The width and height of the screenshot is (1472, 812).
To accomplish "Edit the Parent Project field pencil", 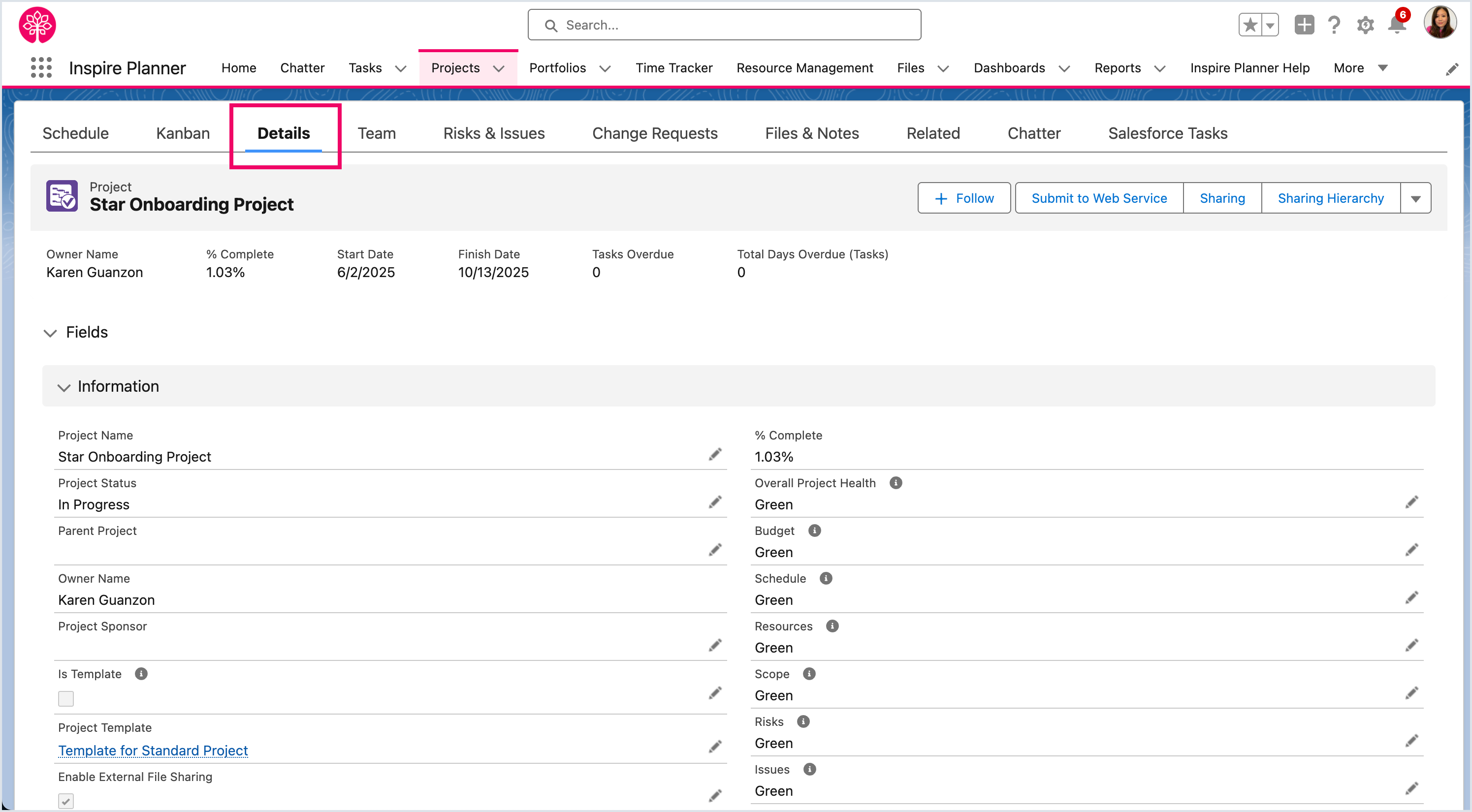I will [x=715, y=550].
